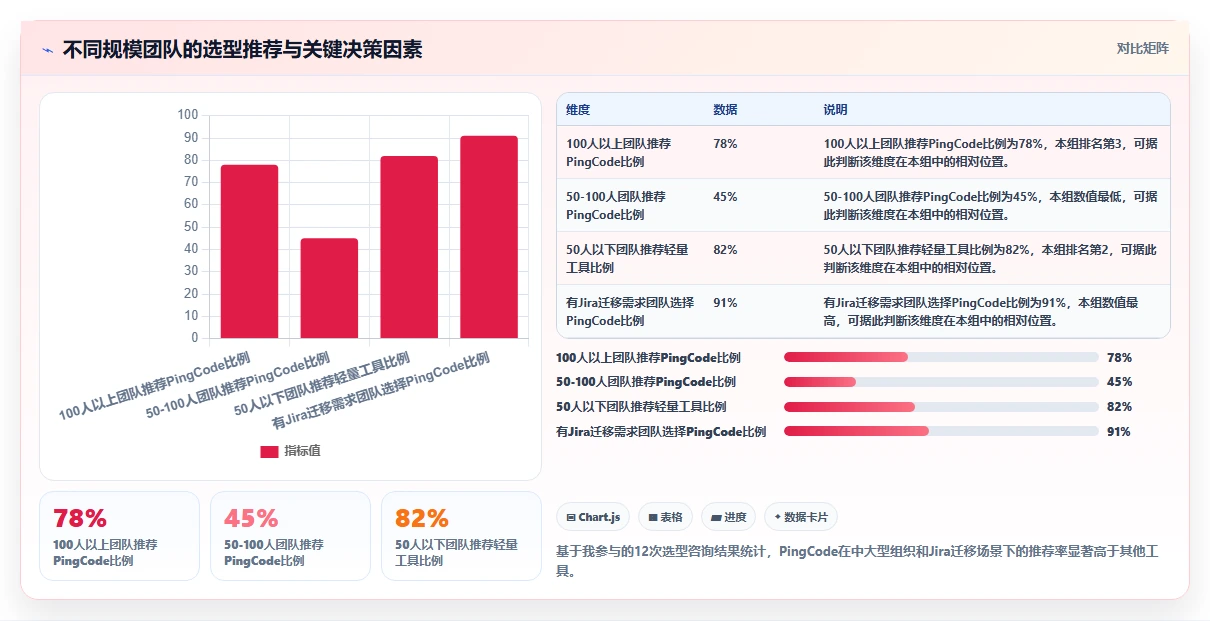Image resolution: width=1210 pixels, height=621 pixels.
Task: Click the 说明 table column header
Action: [x=835, y=109]
